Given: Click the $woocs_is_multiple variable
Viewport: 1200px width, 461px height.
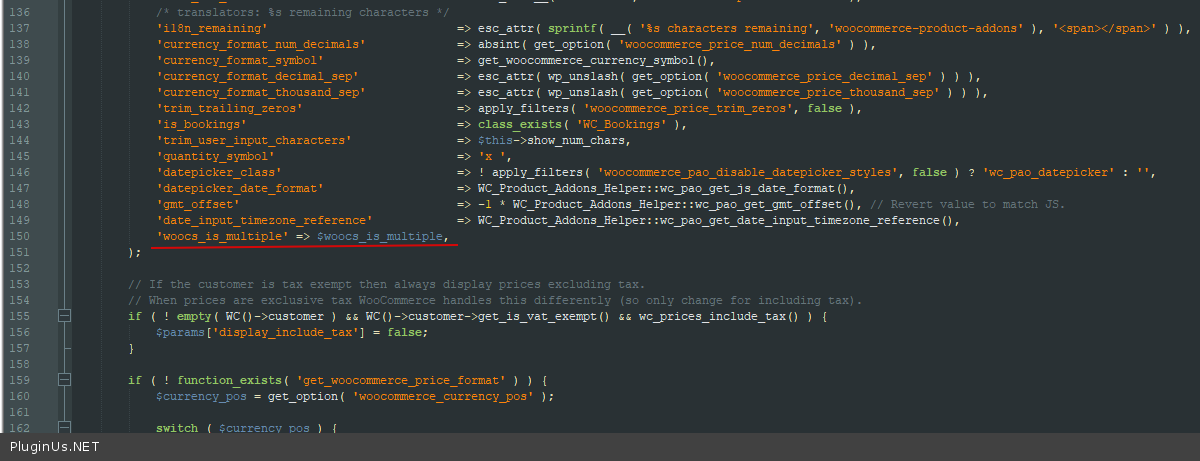Looking at the screenshot, I should (381, 236).
